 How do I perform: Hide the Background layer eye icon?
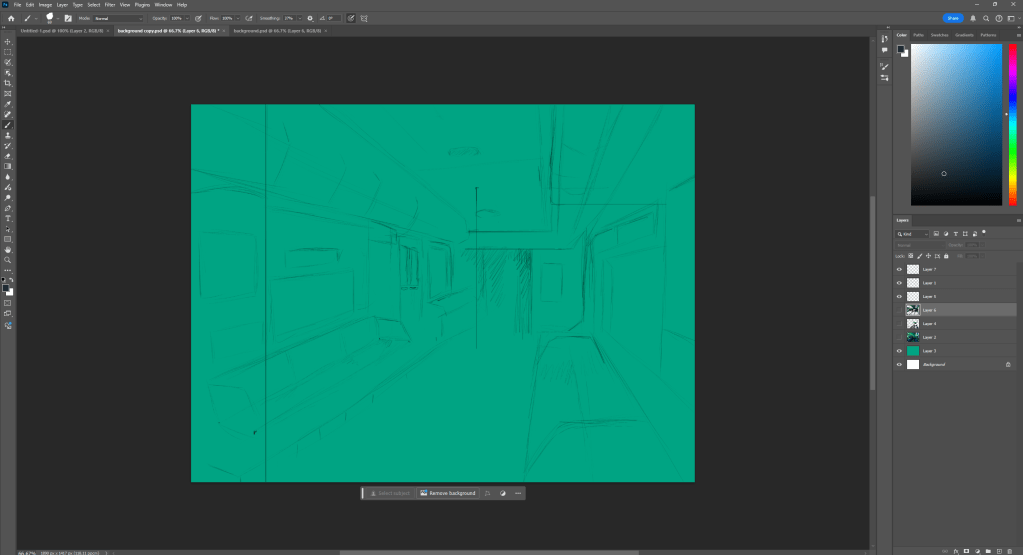tap(899, 365)
